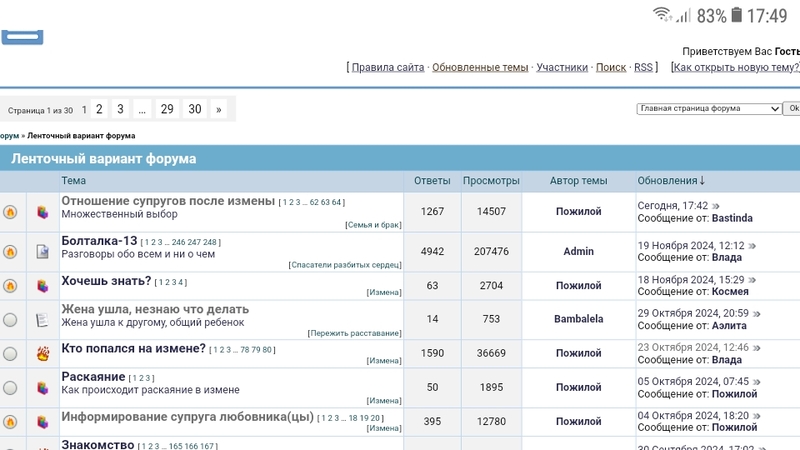Open the Главная страница форума dropdown

coord(710,109)
